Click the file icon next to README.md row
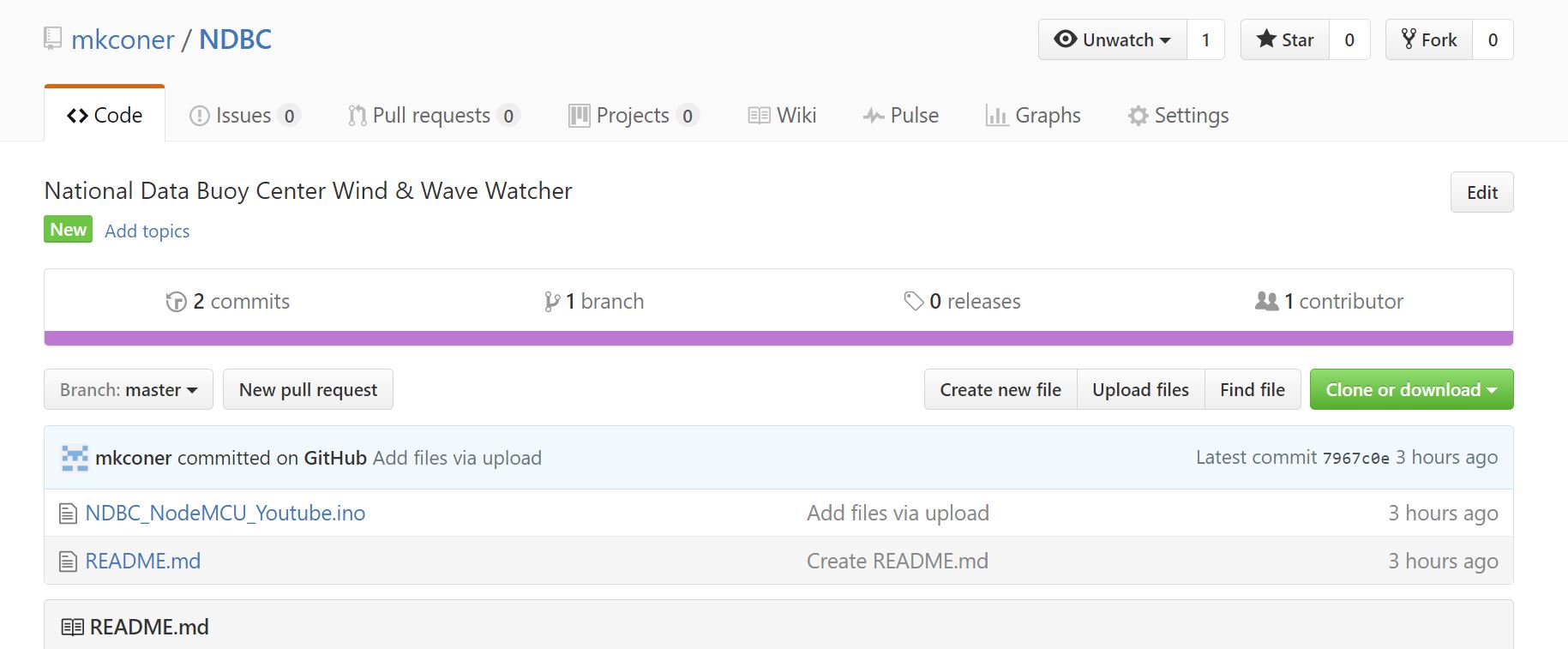Viewport: 1568px width, 649px height. pos(68,562)
